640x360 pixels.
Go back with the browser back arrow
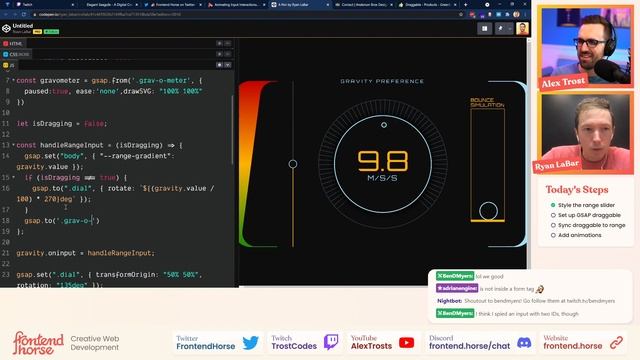(6, 14)
